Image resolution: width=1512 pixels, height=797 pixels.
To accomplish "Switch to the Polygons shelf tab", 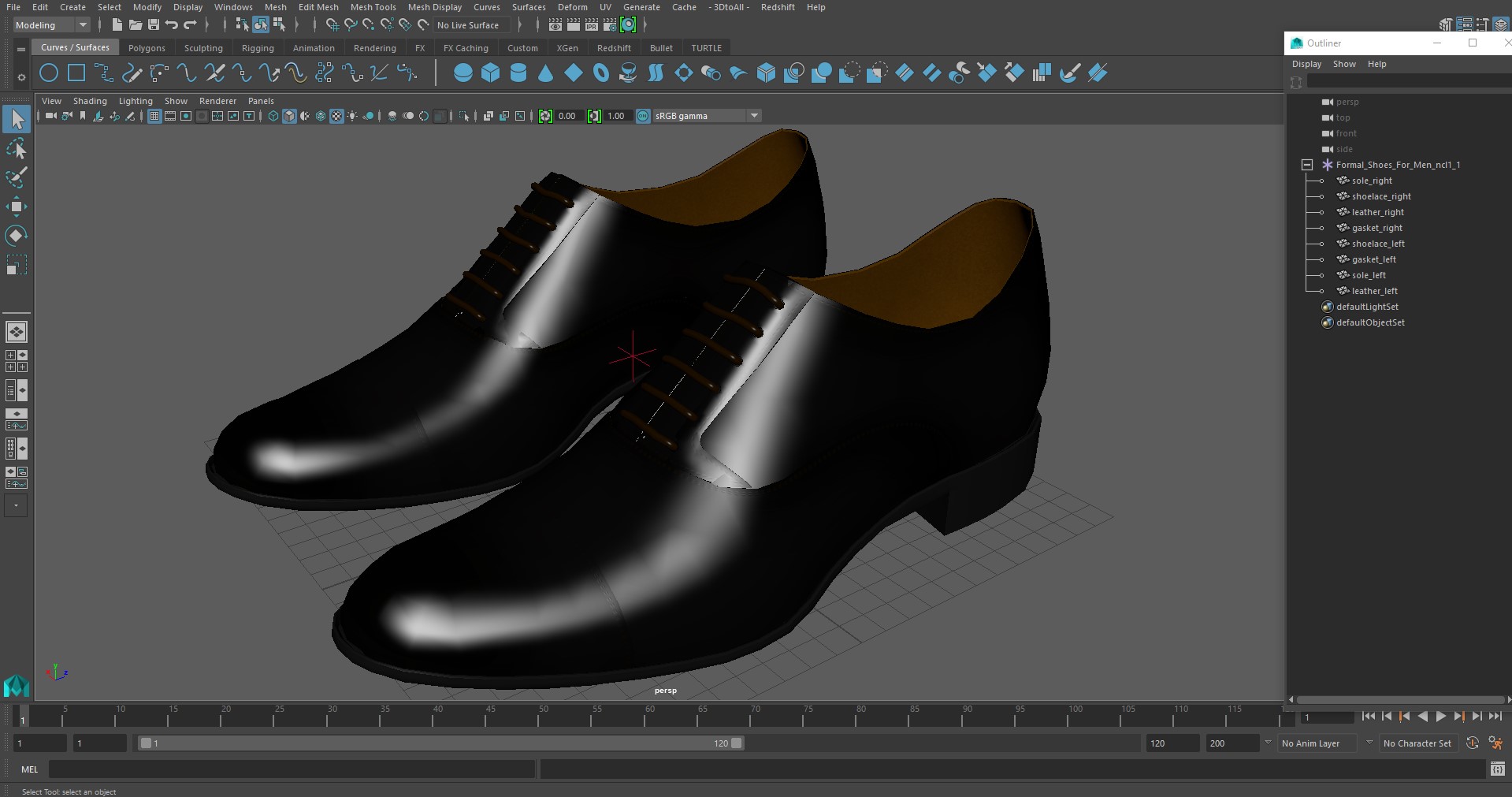I will tap(147, 48).
